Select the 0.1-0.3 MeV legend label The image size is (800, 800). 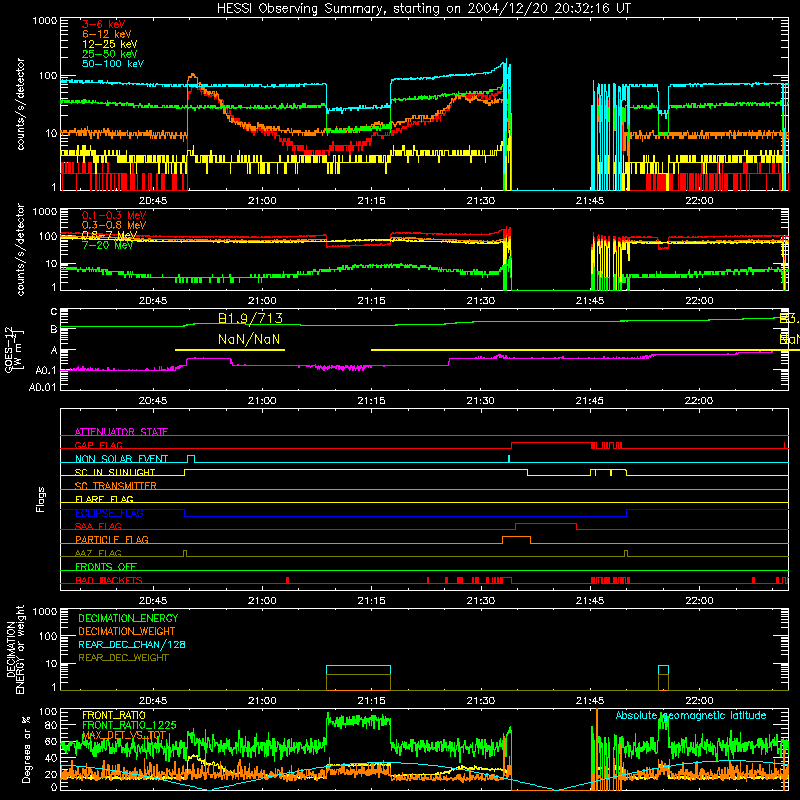(114, 215)
